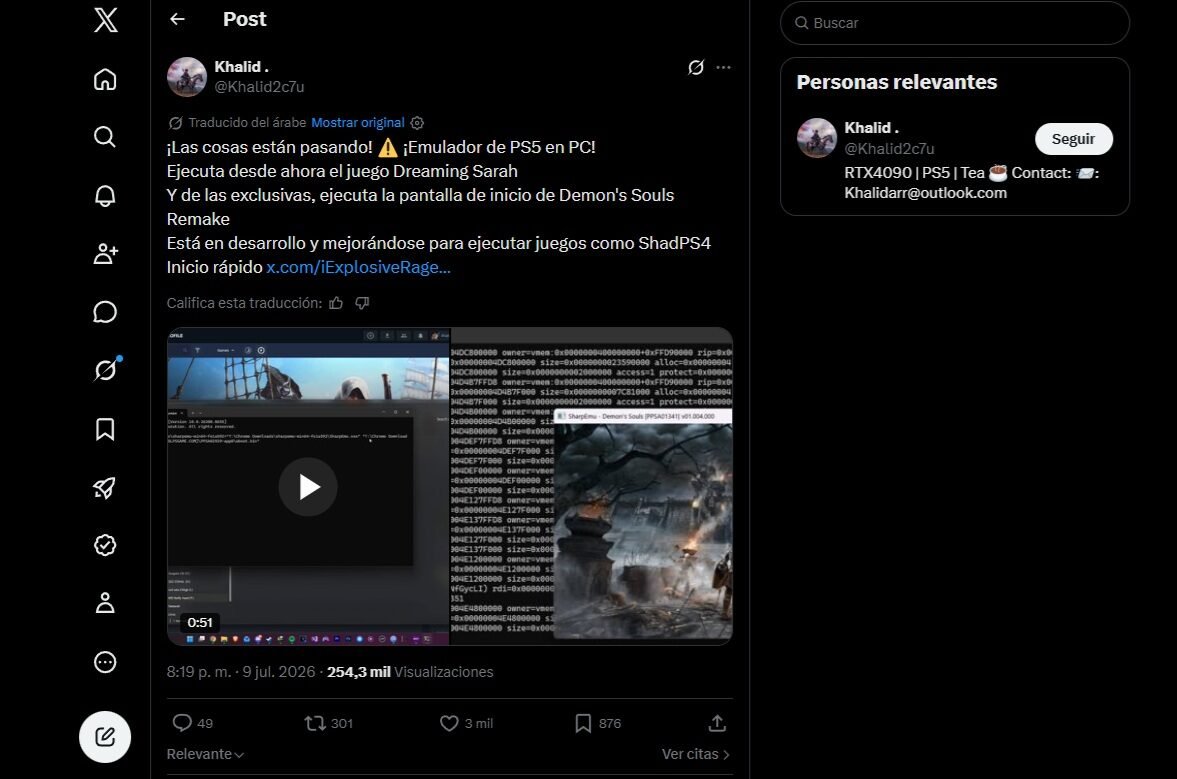Click the 254,3 mil Visualizaciones count

(410, 672)
